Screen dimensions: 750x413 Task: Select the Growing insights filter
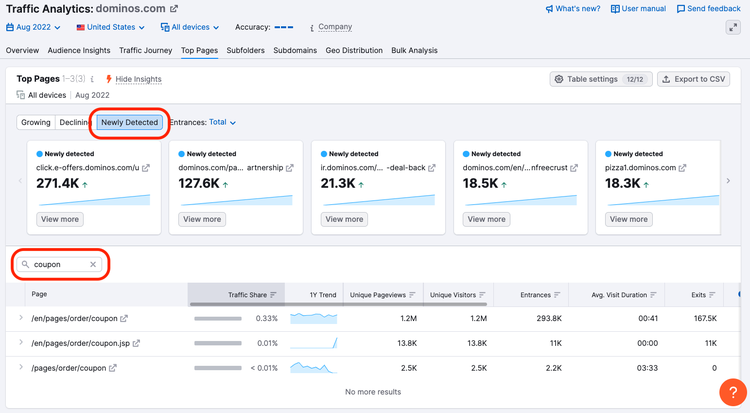(35, 123)
